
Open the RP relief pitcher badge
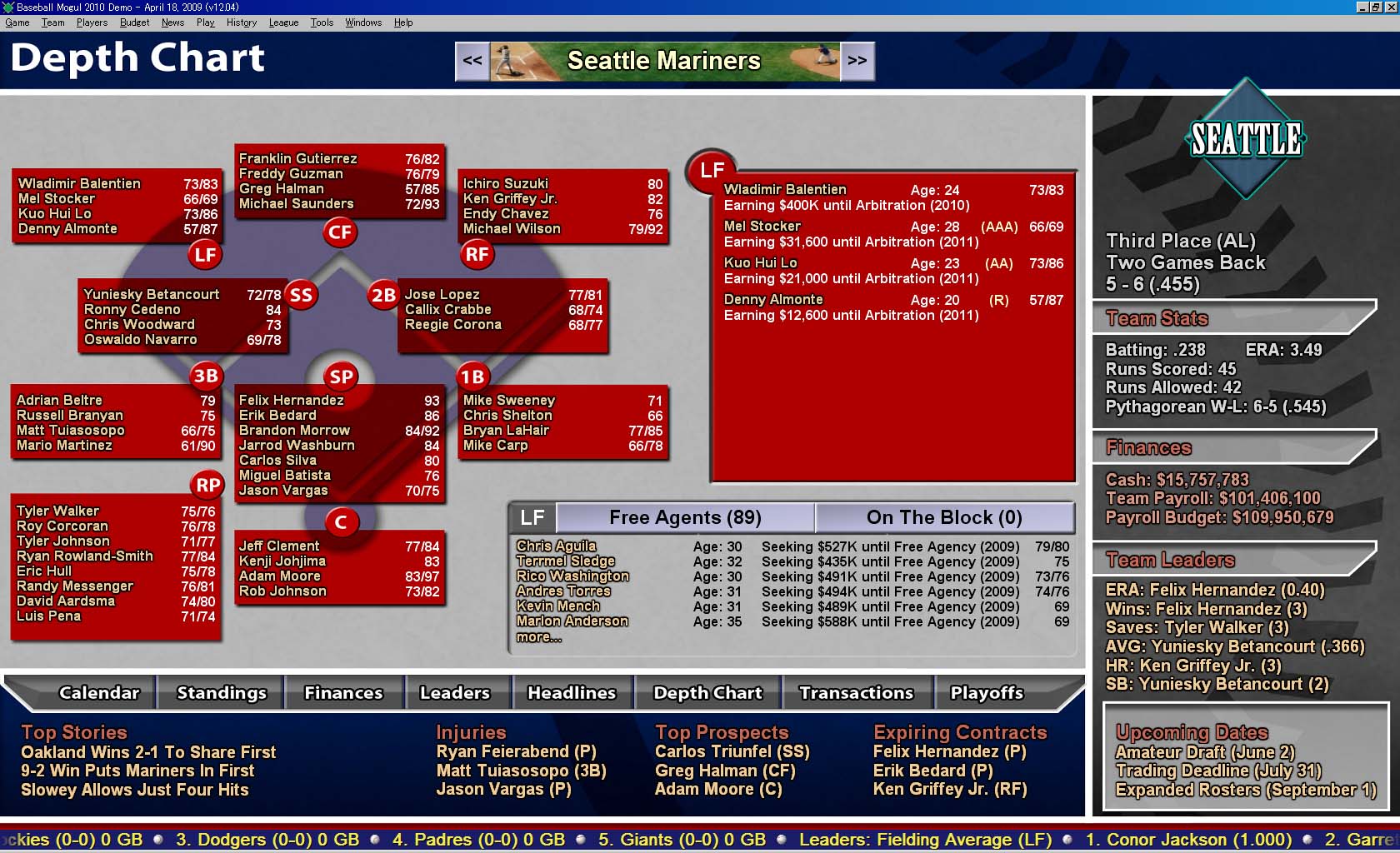207,485
